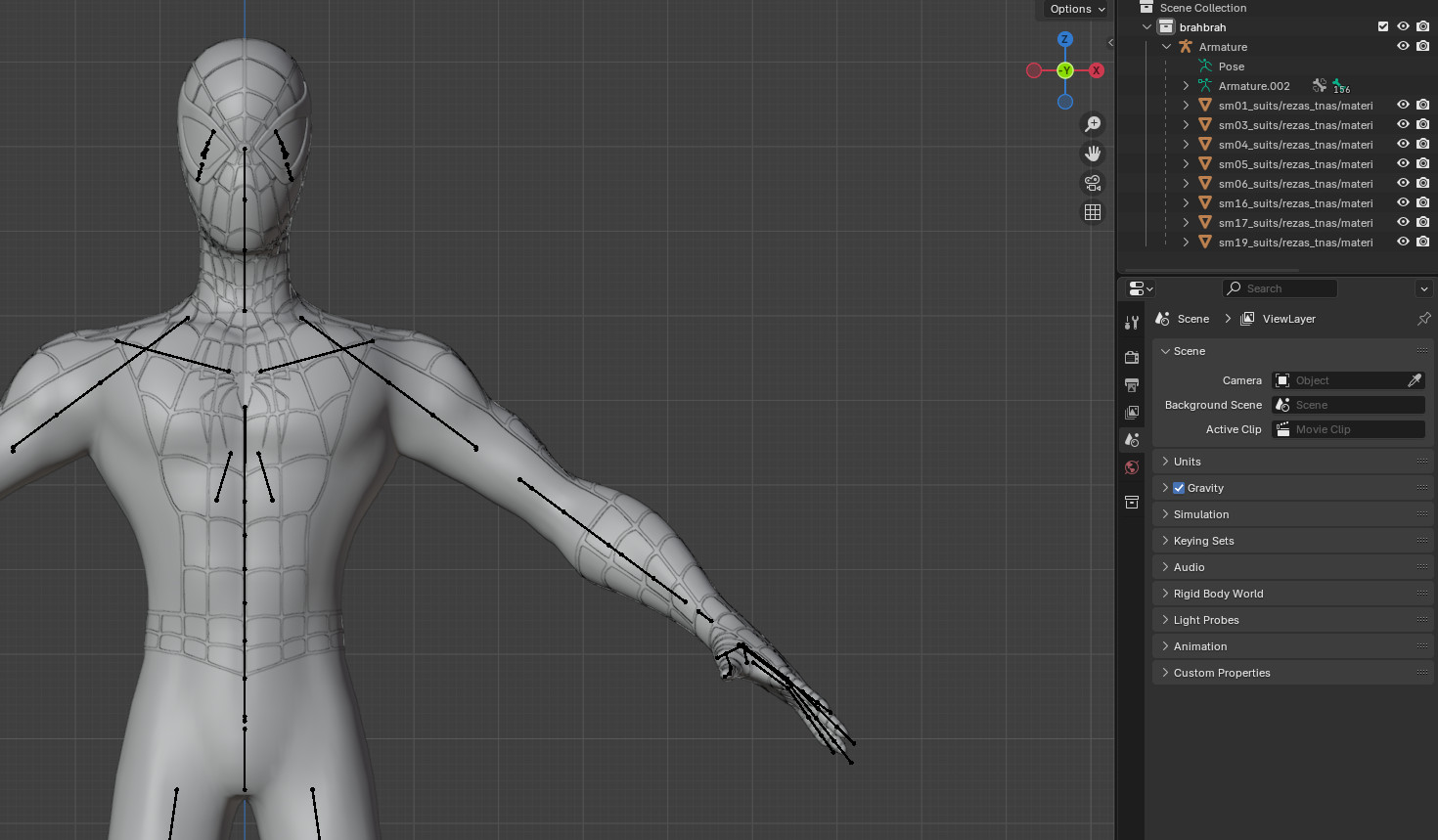Click the hand icon to pan the view

point(1093,154)
